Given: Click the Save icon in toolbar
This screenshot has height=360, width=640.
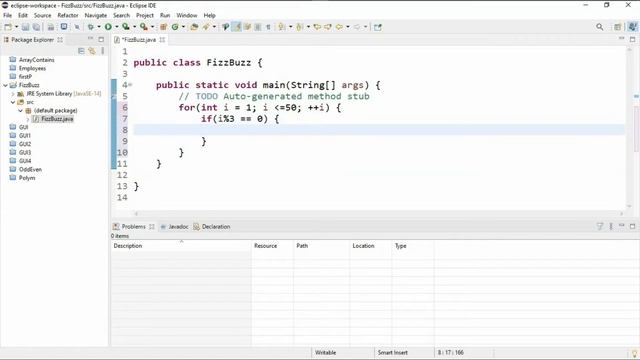Looking at the screenshot, I should tap(25, 27).
